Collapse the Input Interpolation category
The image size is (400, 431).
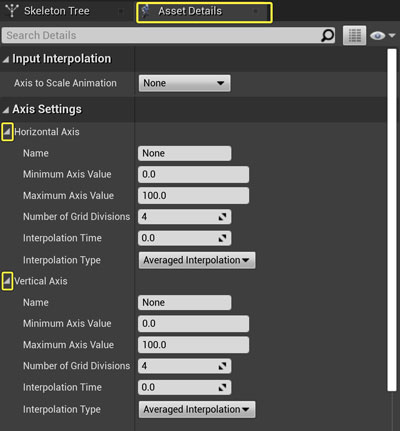[x=6, y=59]
